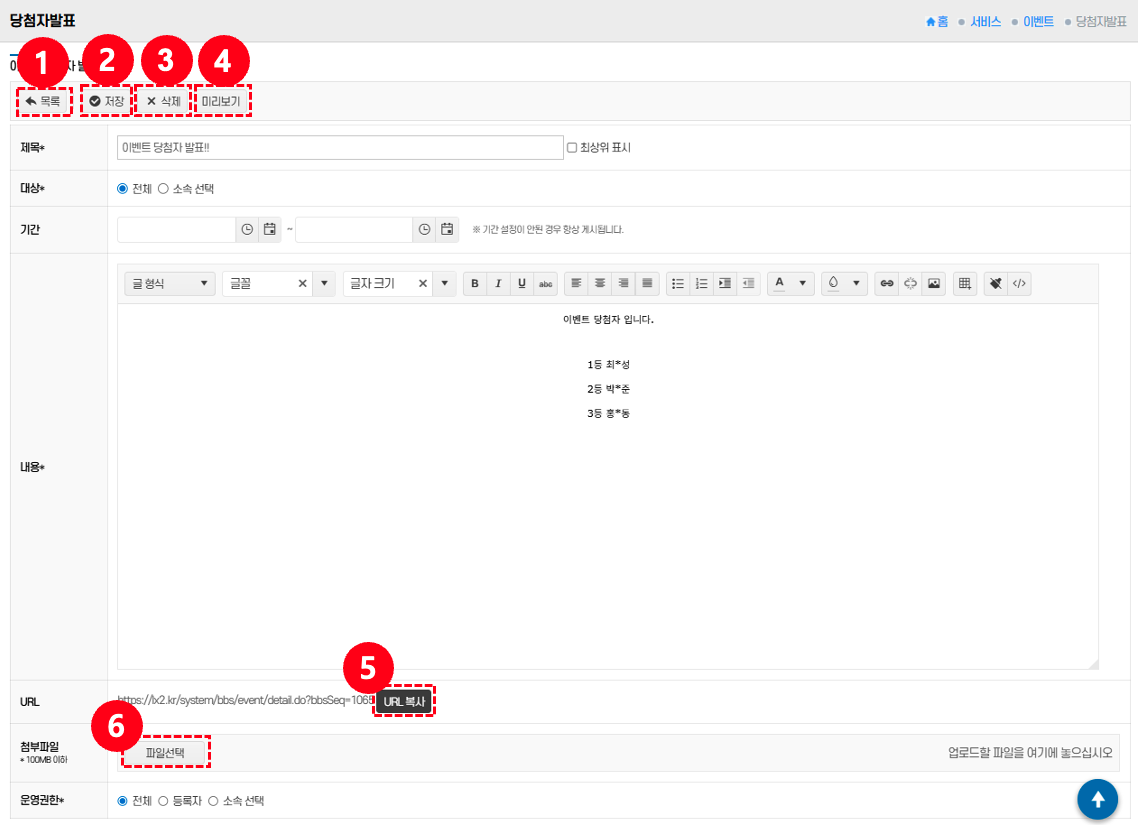Select 등록자 under 운영권한
Screen dimensions: 1138x832
pos(164,801)
